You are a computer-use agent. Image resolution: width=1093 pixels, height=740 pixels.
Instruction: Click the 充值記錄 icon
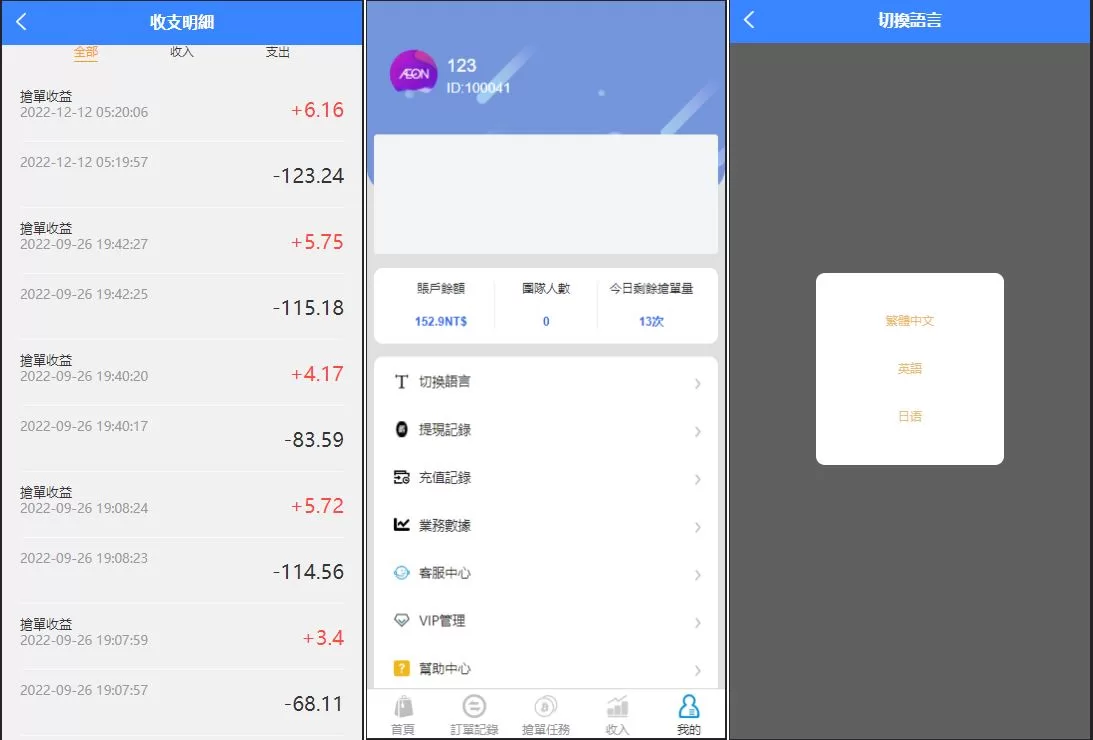402,477
